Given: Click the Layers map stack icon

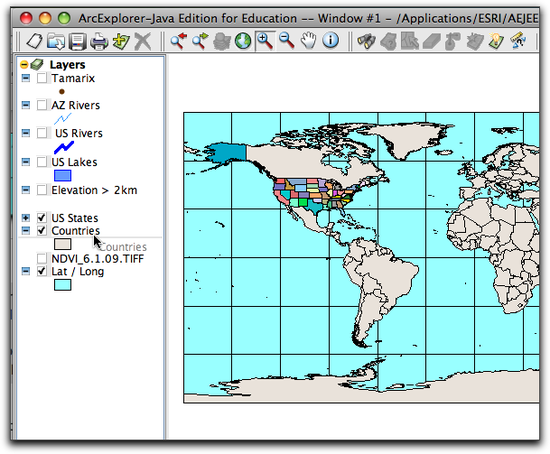Looking at the screenshot, I should point(37,65).
